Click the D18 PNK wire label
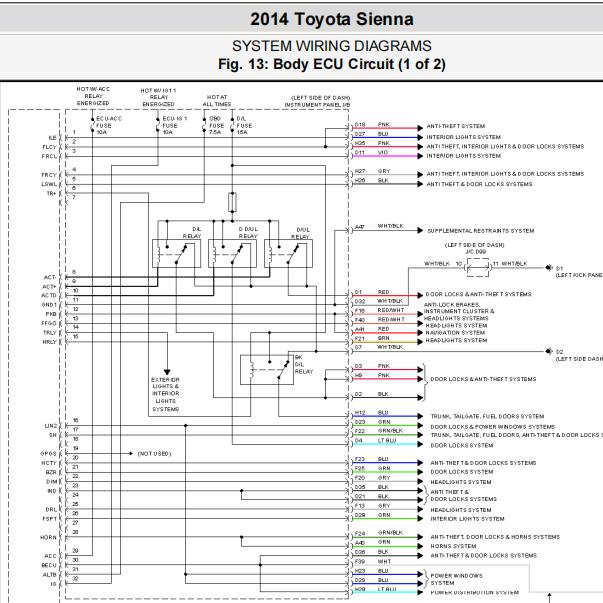Viewport: 603px width, 603px height. tap(372, 125)
